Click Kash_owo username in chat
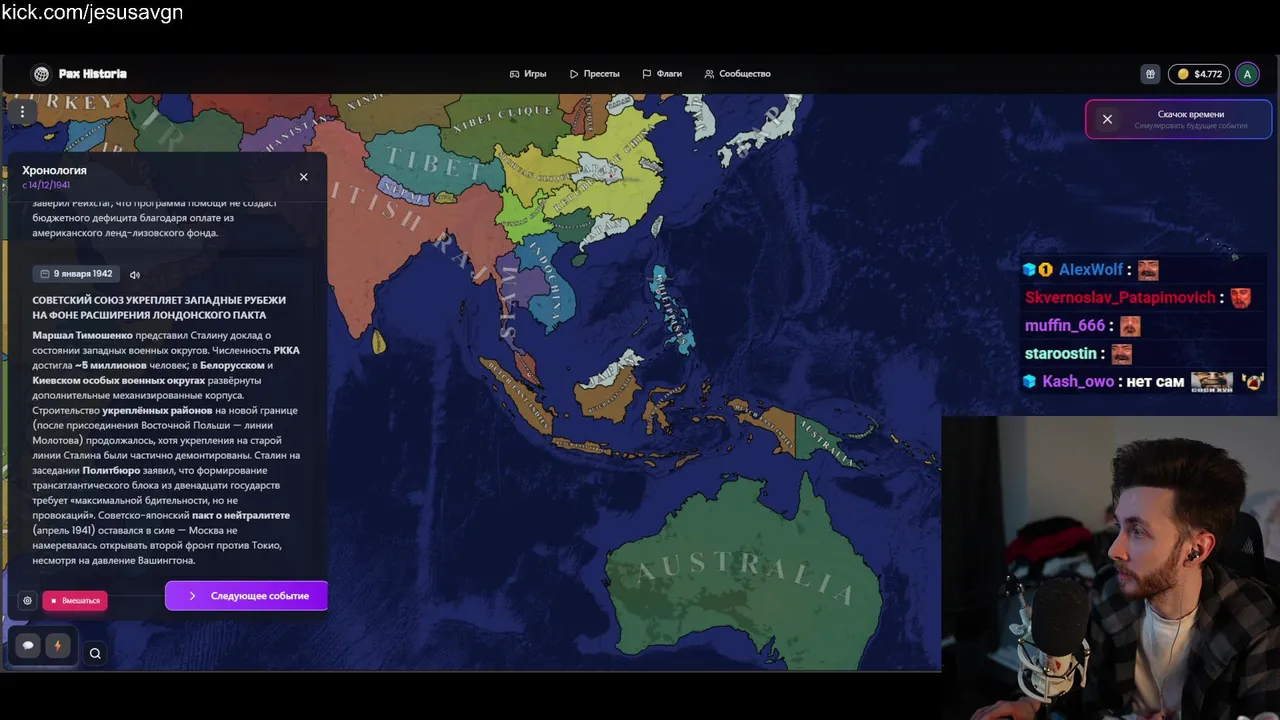The width and height of the screenshot is (1280, 720). point(1078,382)
